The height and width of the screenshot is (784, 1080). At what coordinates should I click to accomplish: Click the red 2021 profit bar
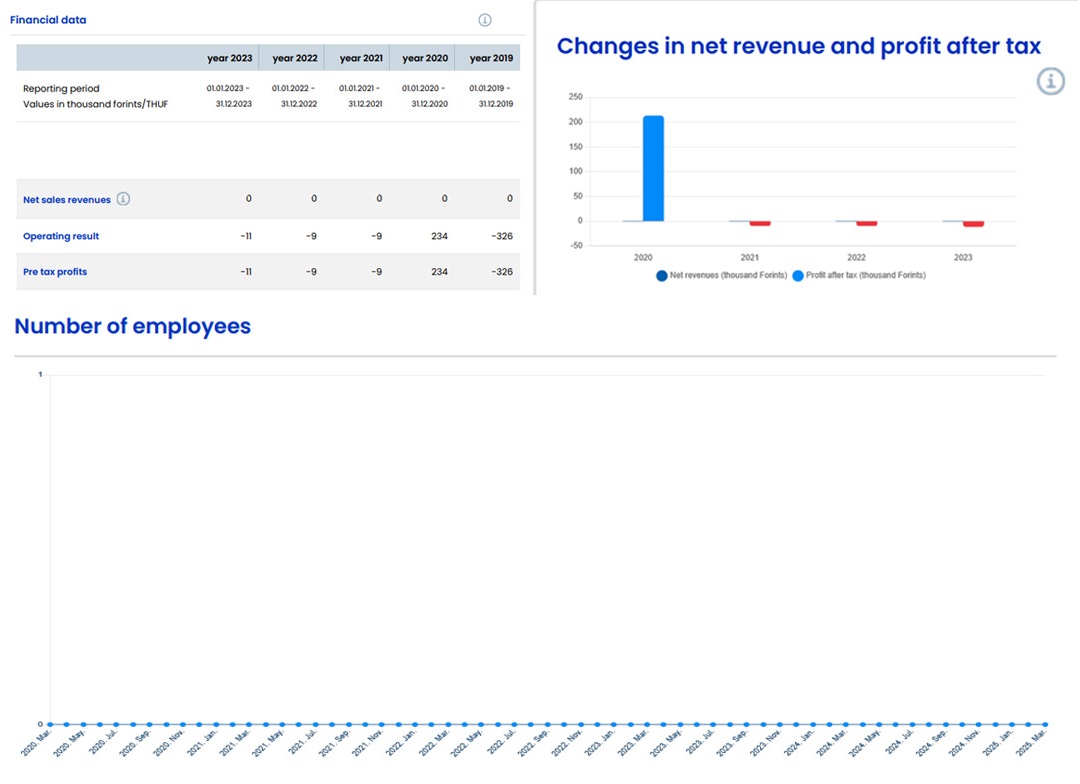pyautogui.click(x=760, y=223)
